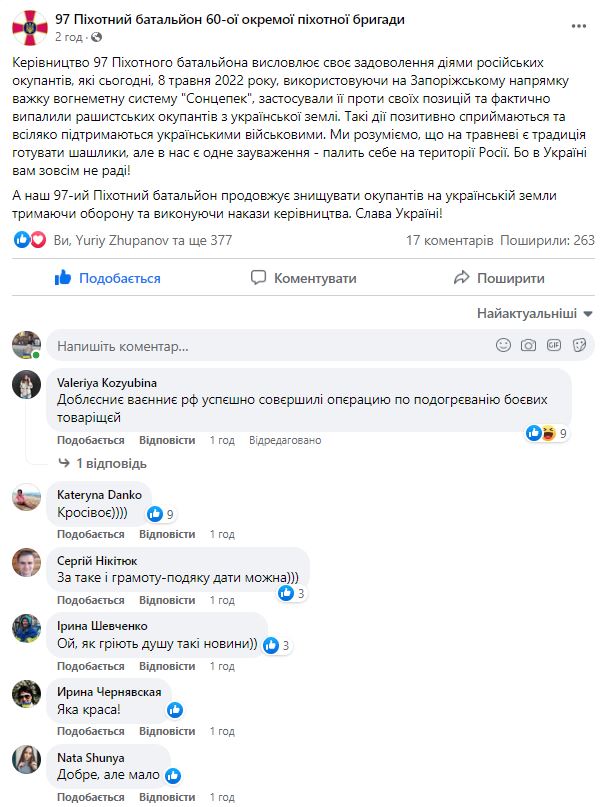
Task: Attach a photo using the camera icon
Action: [527, 345]
